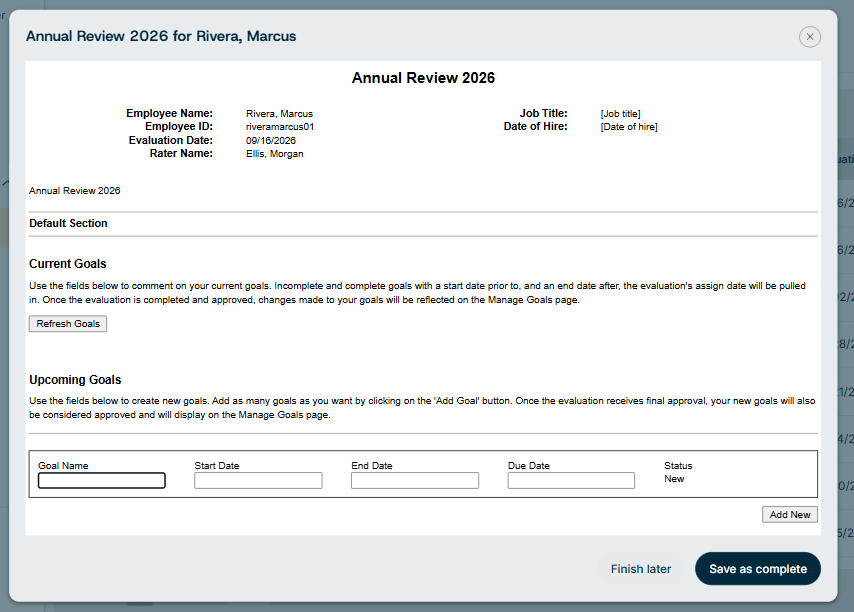Click rater name Ellis, Morgan
The height and width of the screenshot is (612, 854).
point(274,154)
